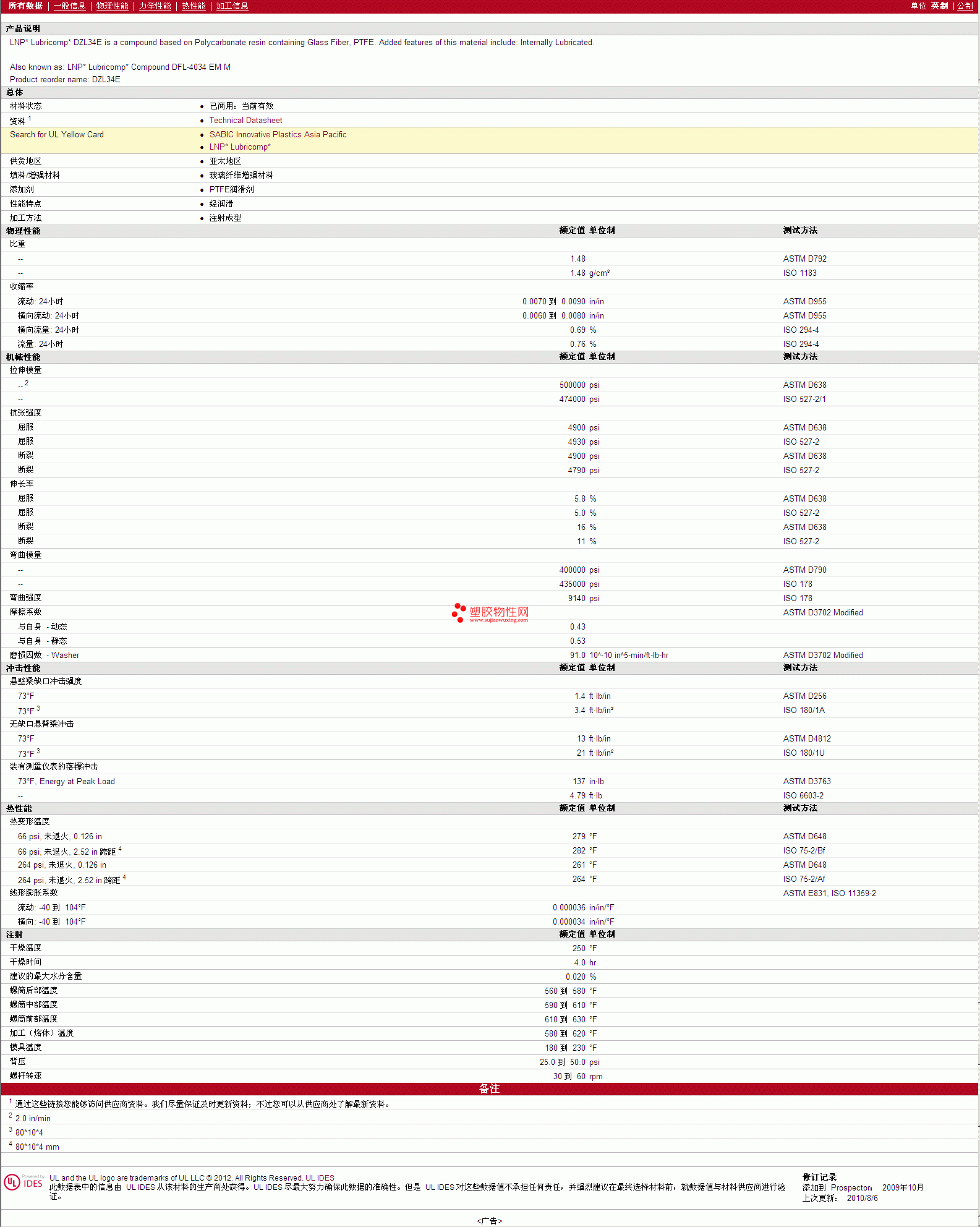The height and width of the screenshot is (1227, 980).
Task: Click the 474000 psi tensile modulus value
Action: coord(579,400)
